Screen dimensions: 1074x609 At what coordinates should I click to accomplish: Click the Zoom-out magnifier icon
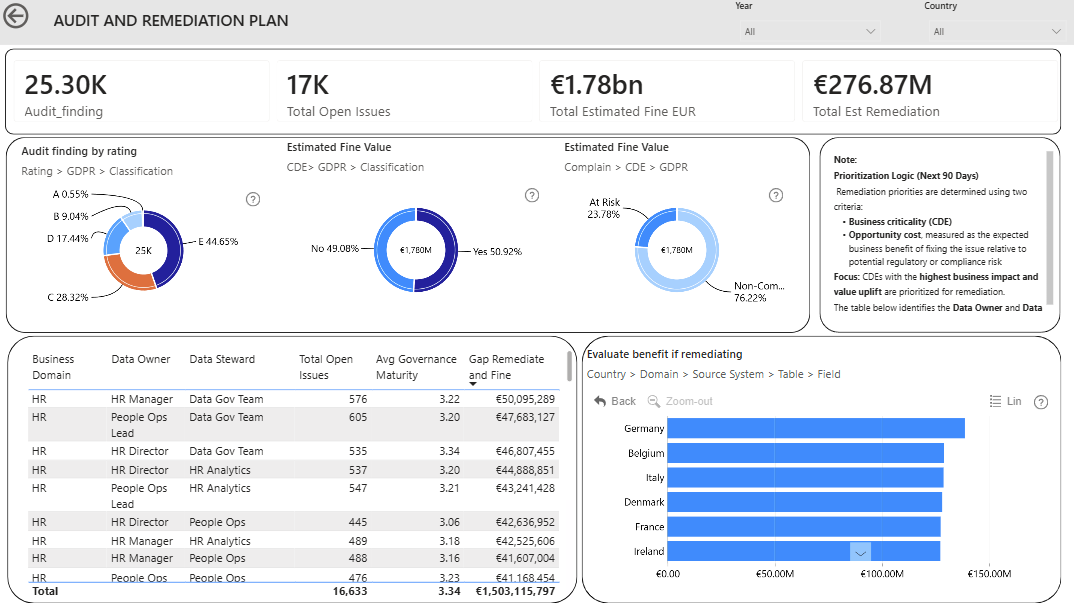[x=654, y=401]
